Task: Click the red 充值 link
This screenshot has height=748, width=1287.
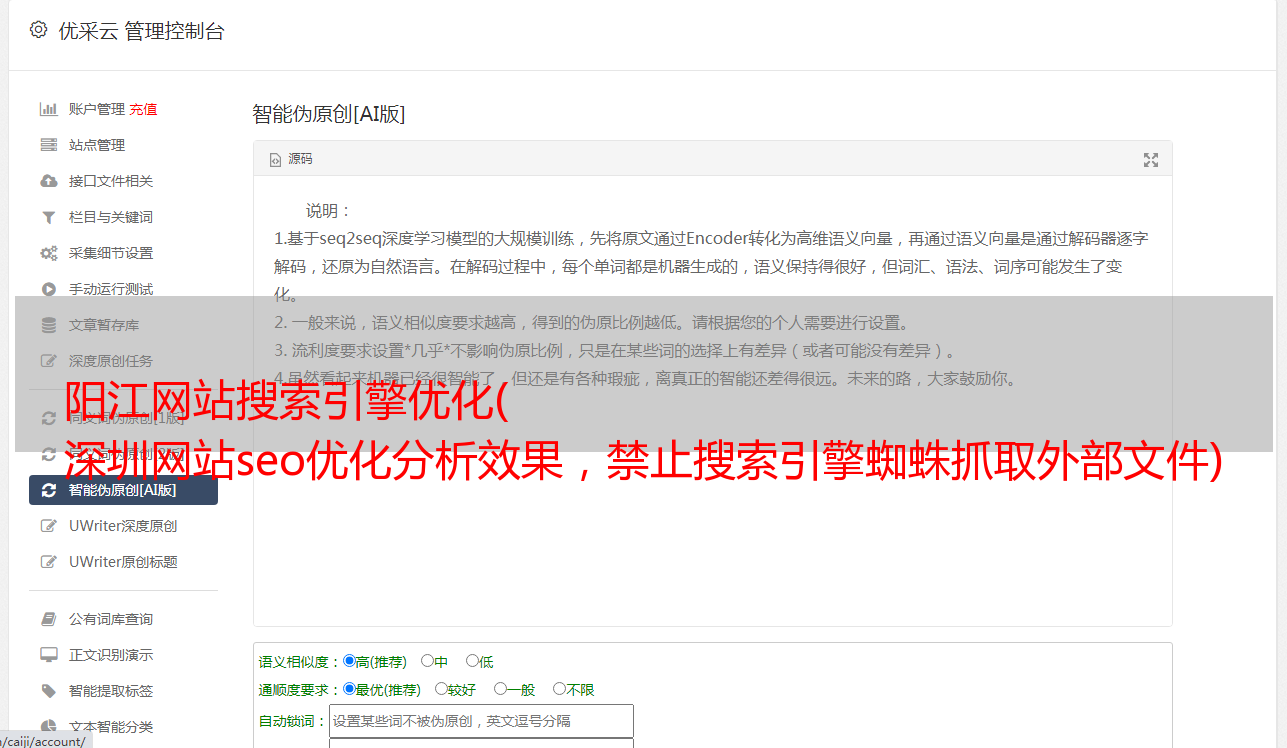Action: point(143,109)
